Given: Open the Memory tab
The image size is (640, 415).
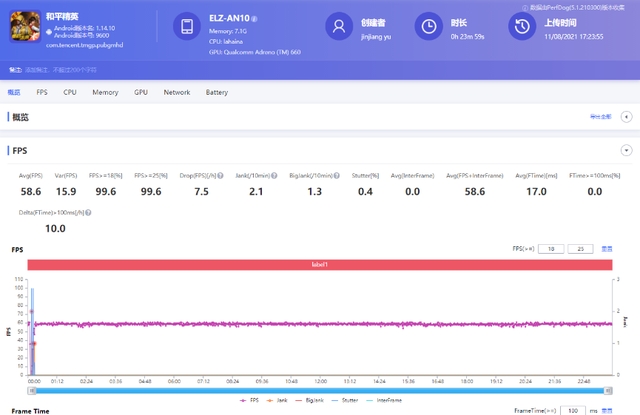Looking at the screenshot, I should click(x=105, y=92).
